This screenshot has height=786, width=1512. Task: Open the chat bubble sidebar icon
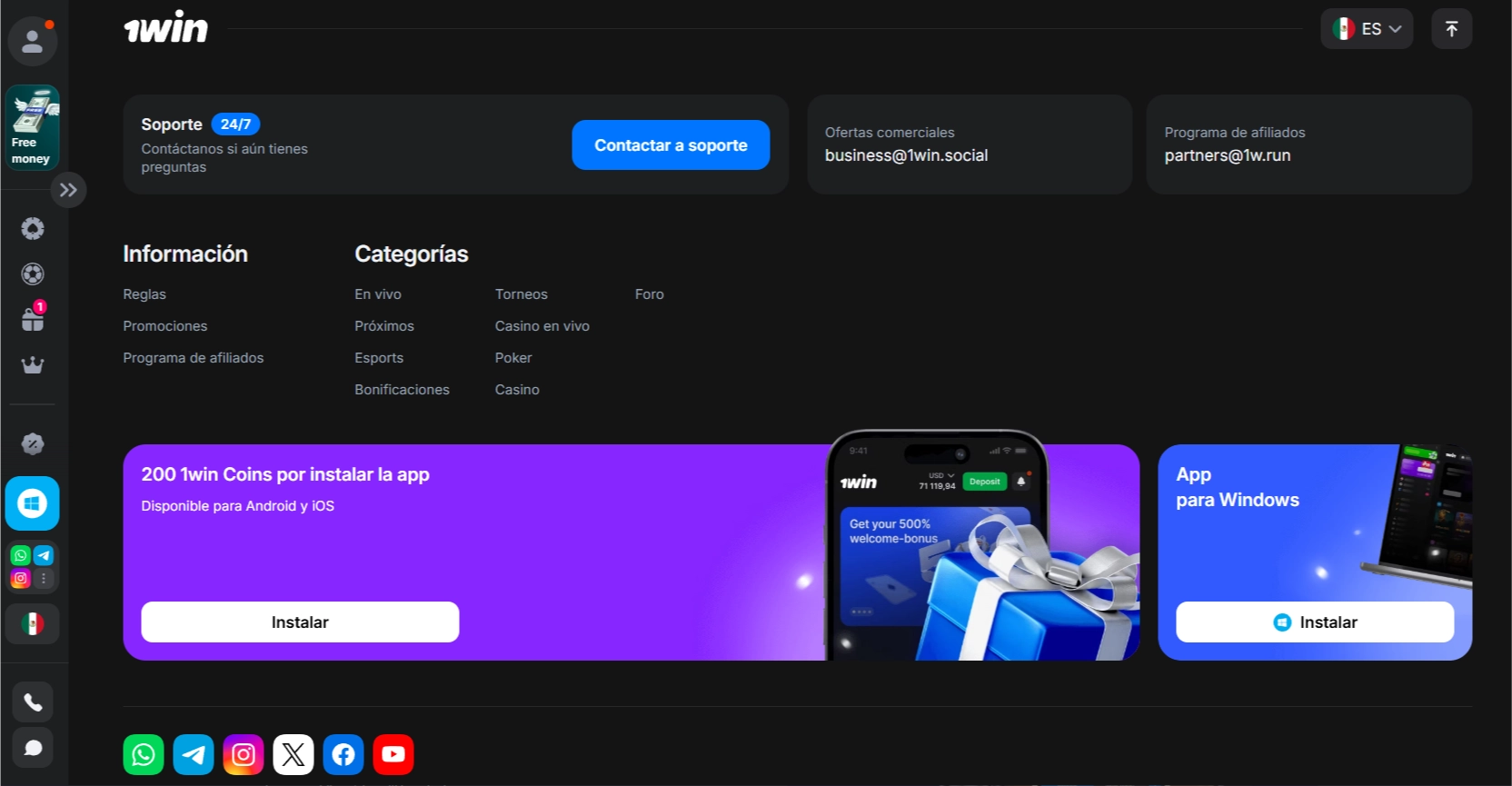[33, 748]
